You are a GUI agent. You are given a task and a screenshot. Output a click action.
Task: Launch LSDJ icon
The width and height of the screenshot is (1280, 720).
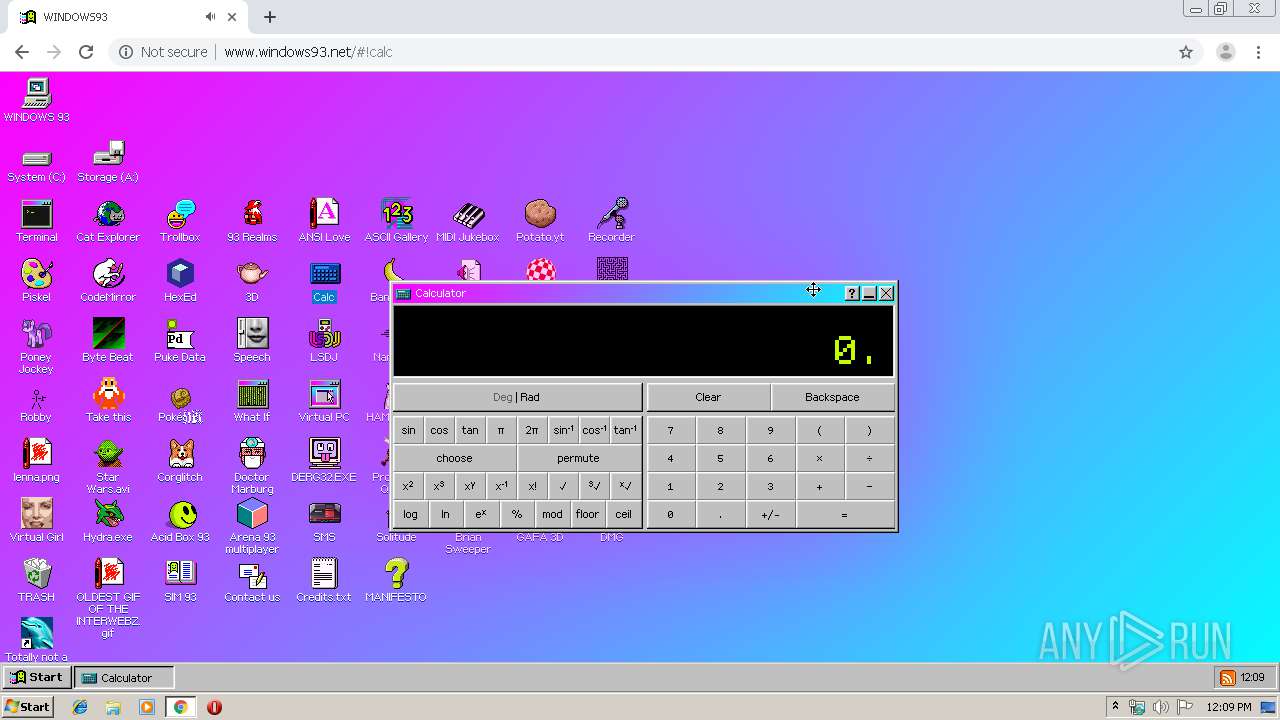(324, 341)
